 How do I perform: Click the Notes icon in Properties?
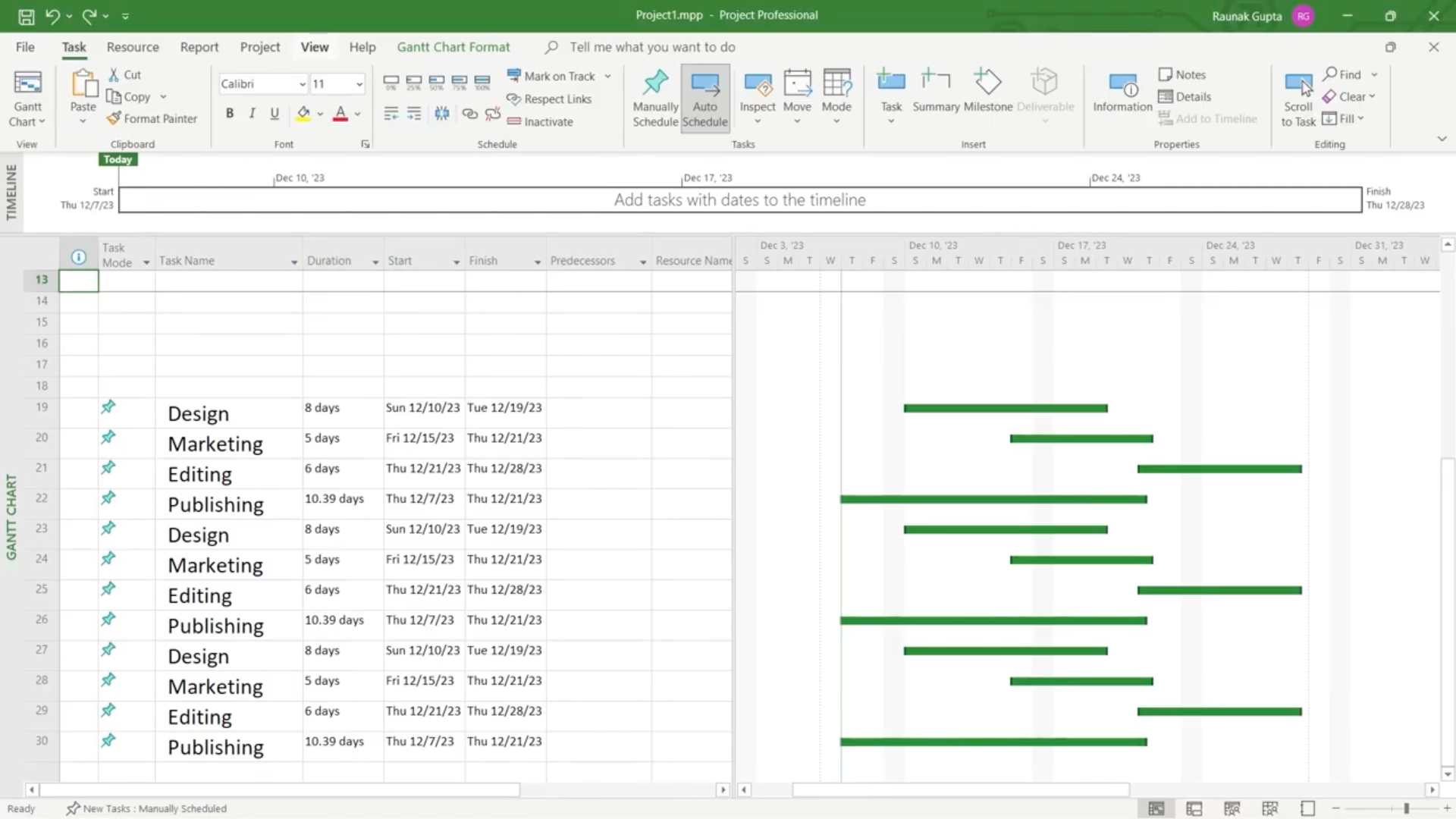click(x=1181, y=74)
